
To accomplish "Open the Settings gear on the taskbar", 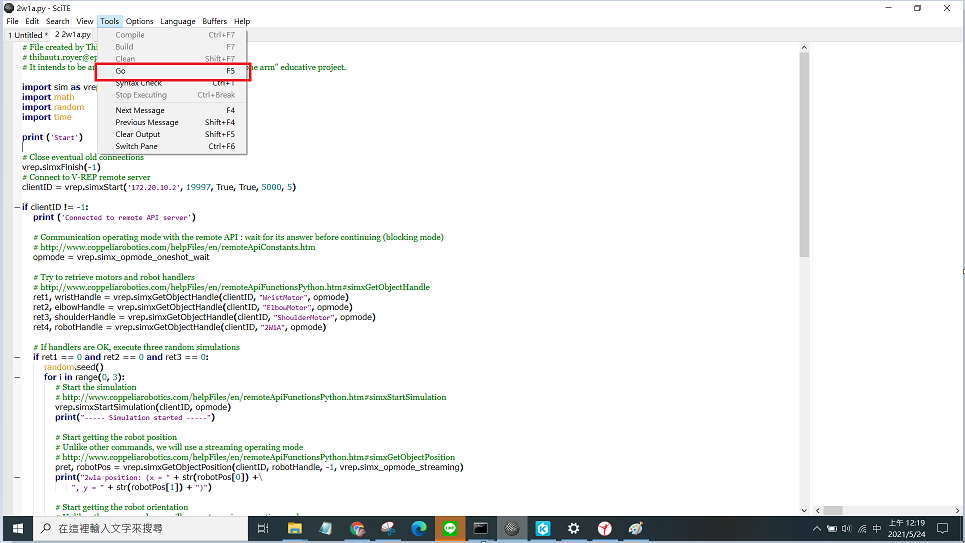I will click(574, 528).
